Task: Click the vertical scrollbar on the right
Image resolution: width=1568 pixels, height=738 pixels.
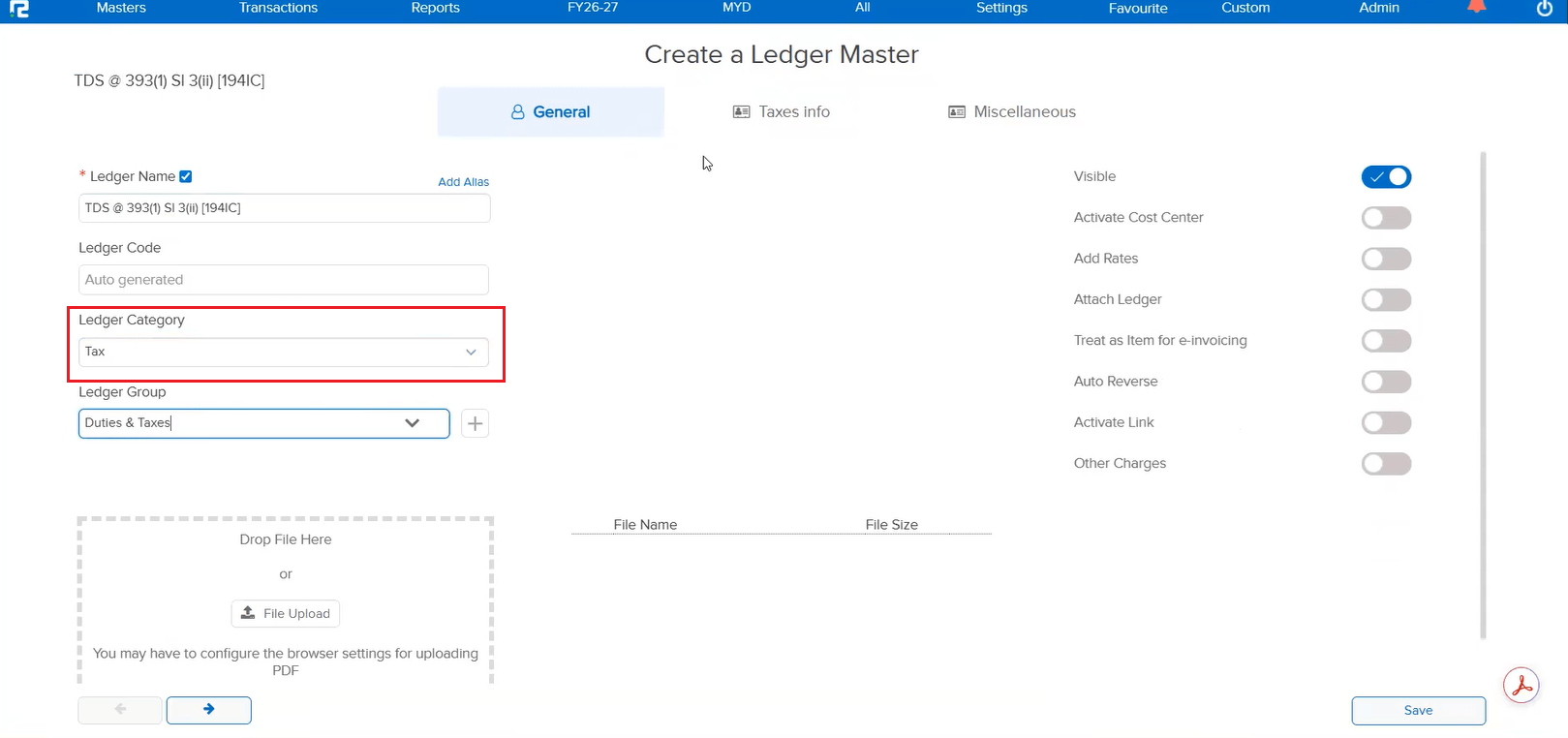Action: coord(1483,395)
